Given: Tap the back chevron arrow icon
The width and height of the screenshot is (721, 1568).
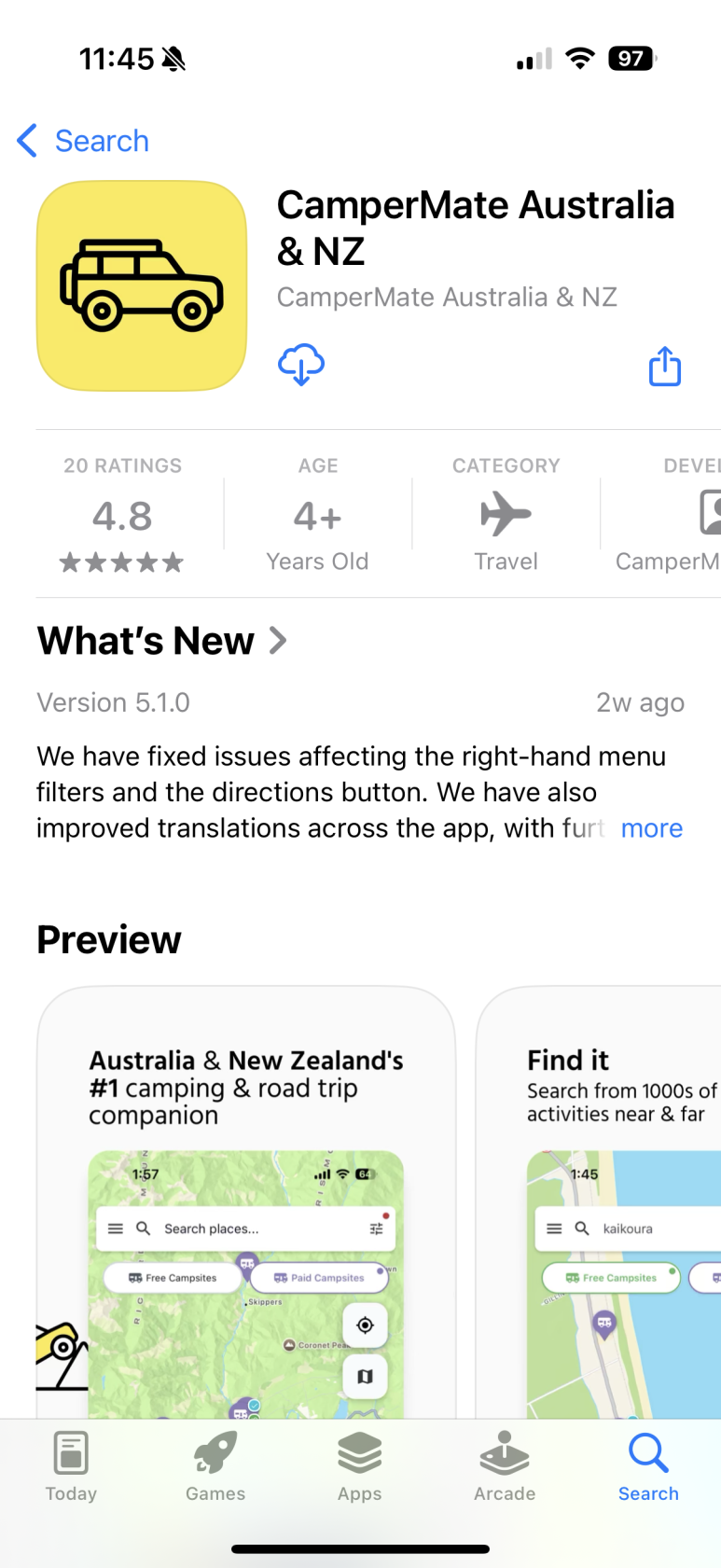Looking at the screenshot, I should click(x=27, y=141).
